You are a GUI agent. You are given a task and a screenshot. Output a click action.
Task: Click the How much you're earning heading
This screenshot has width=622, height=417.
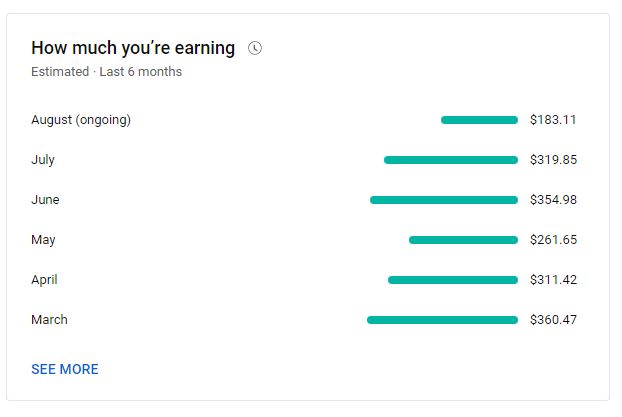point(133,48)
